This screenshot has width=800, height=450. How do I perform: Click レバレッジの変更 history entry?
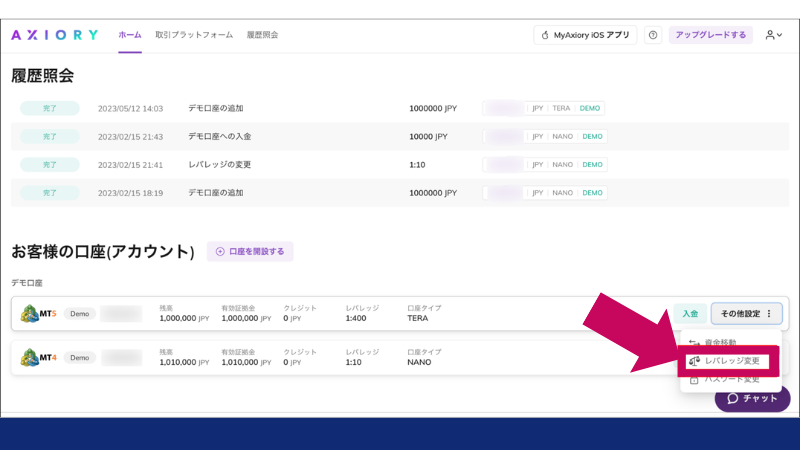[x=219, y=164]
